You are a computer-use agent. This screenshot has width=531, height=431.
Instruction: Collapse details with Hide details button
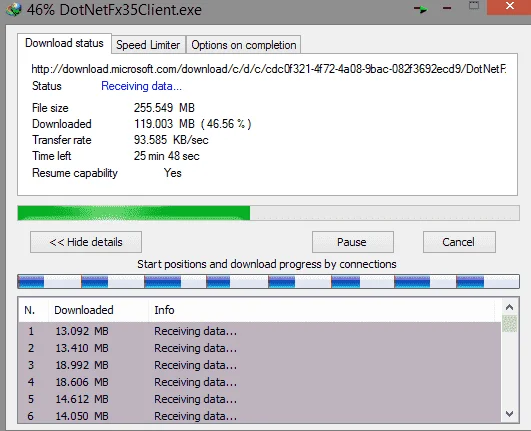(x=86, y=242)
